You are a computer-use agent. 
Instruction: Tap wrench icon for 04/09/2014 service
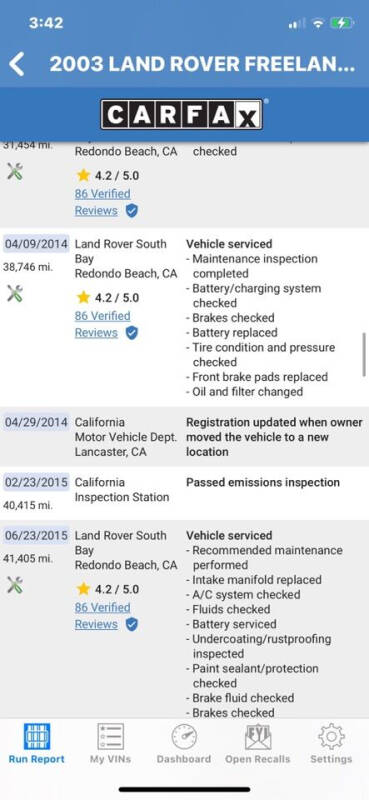click(x=15, y=293)
